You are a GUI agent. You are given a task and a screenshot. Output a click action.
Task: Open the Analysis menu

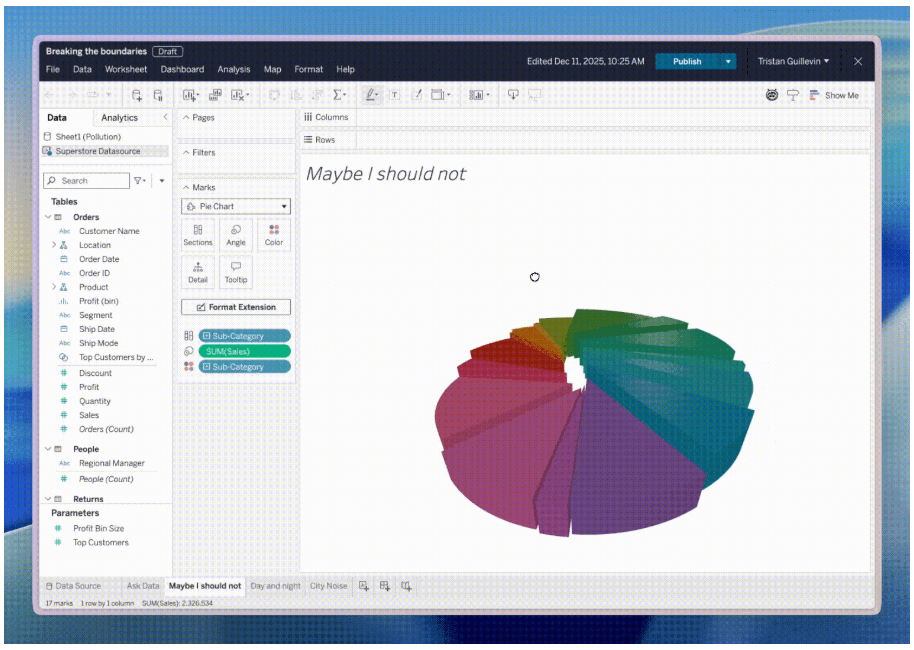pyautogui.click(x=234, y=70)
